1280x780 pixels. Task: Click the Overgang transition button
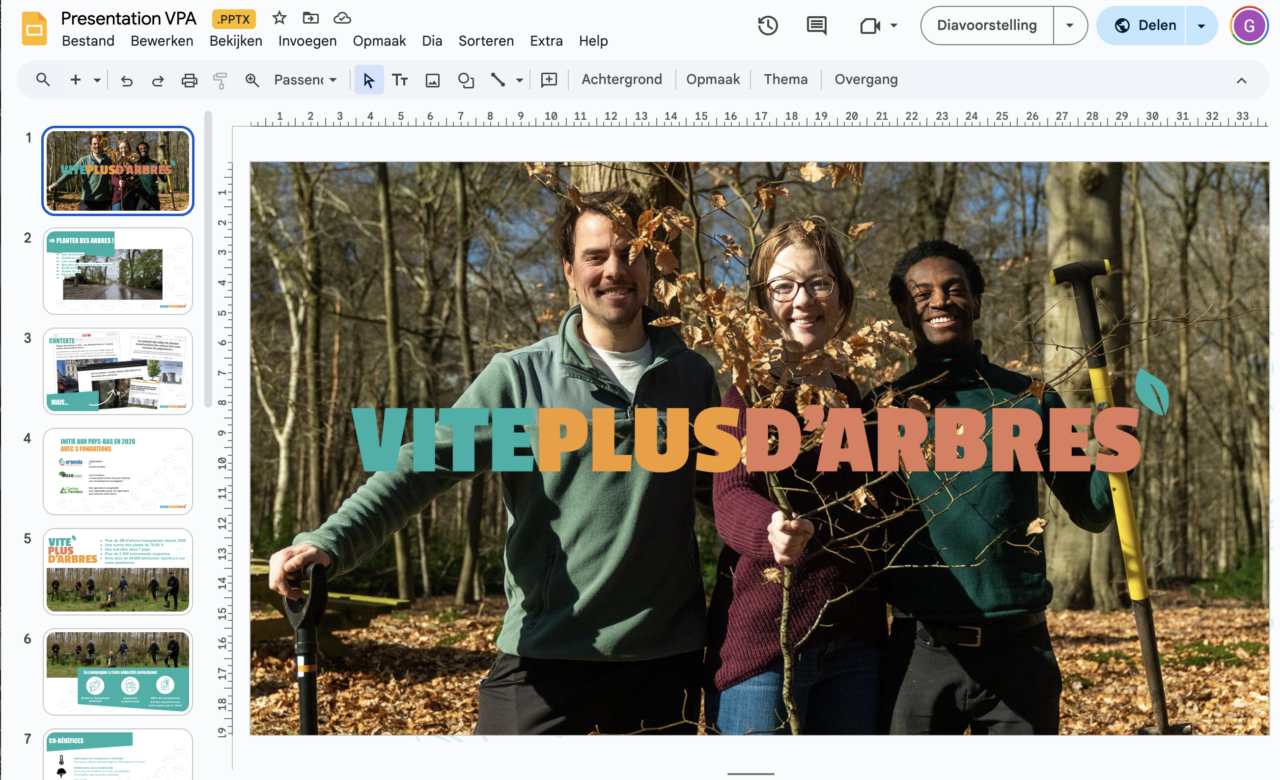[x=866, y=80]
